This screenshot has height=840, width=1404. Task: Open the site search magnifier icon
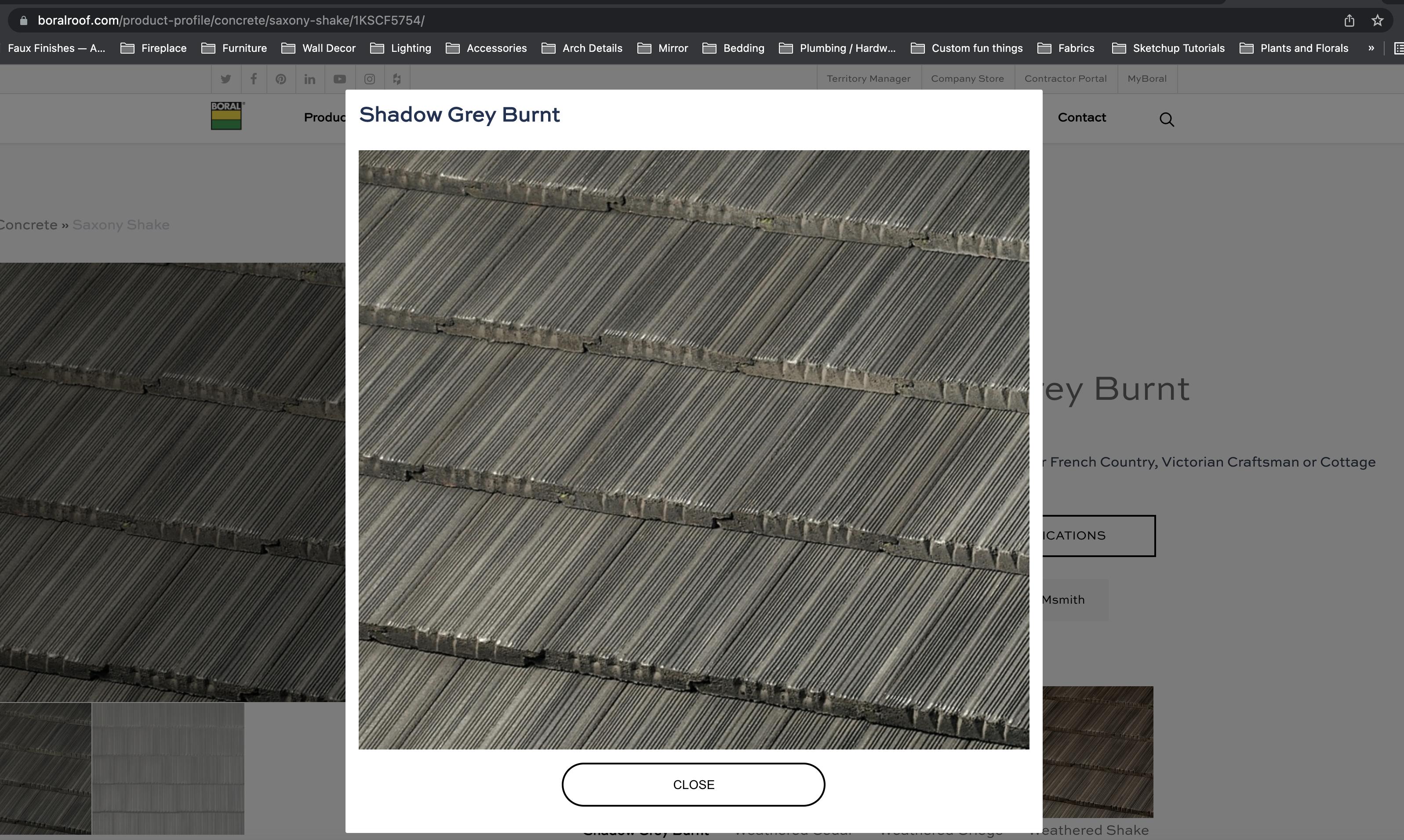point(1166,119)
